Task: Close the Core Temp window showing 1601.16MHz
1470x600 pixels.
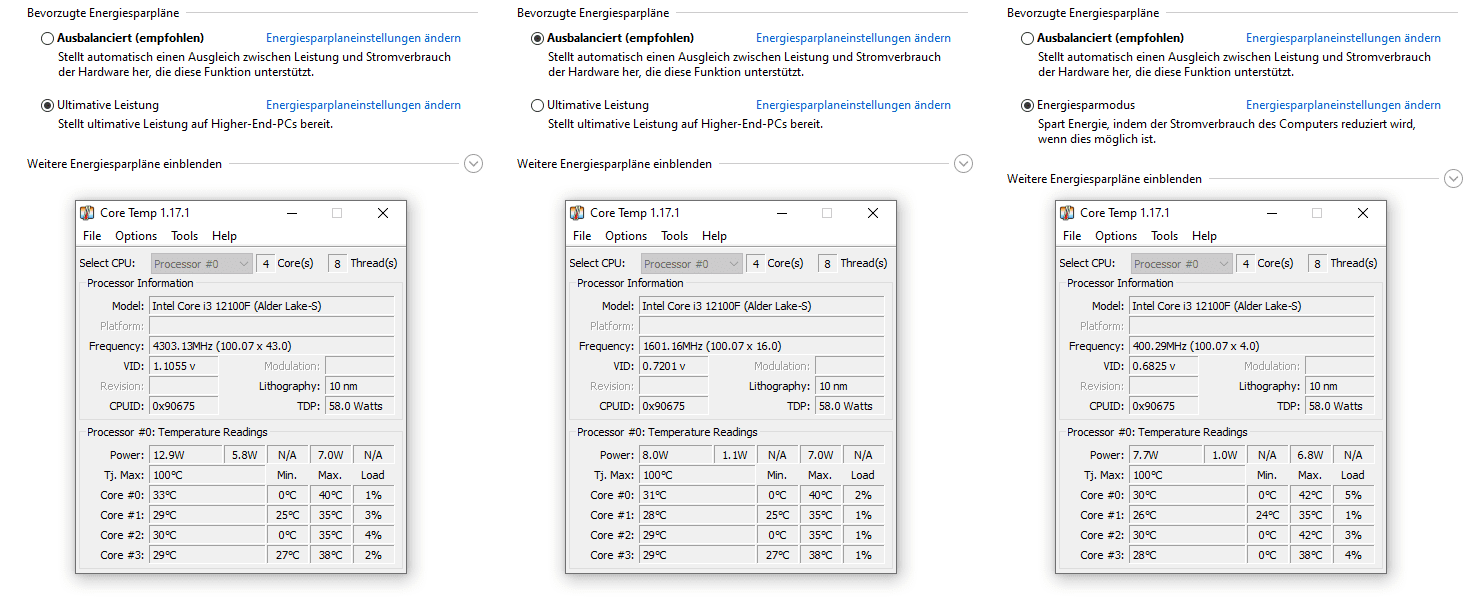Action: pos(873,213)
